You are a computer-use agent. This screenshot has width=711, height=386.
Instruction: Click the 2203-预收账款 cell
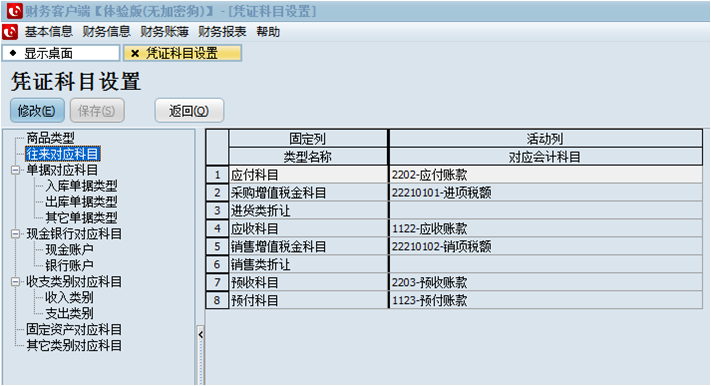click(546, 283)
